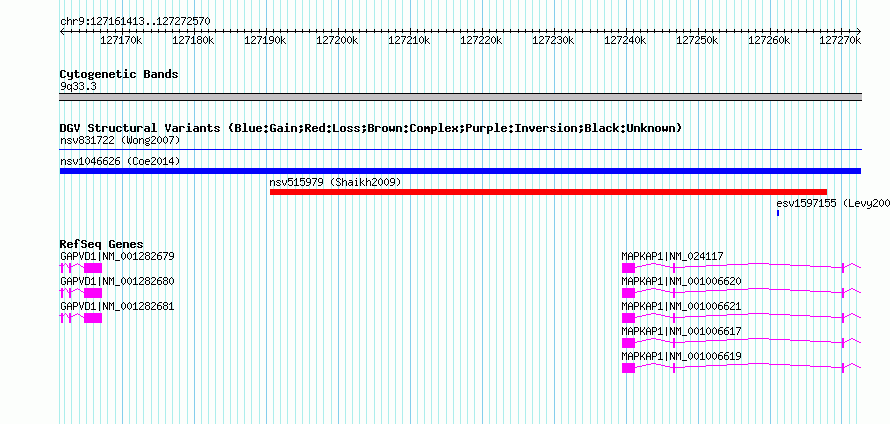890x424 pixels.
Task: Click the MAPKAP1 NM_001006621 first exon block
Action: pyautogui.click(x=628, y=318)
